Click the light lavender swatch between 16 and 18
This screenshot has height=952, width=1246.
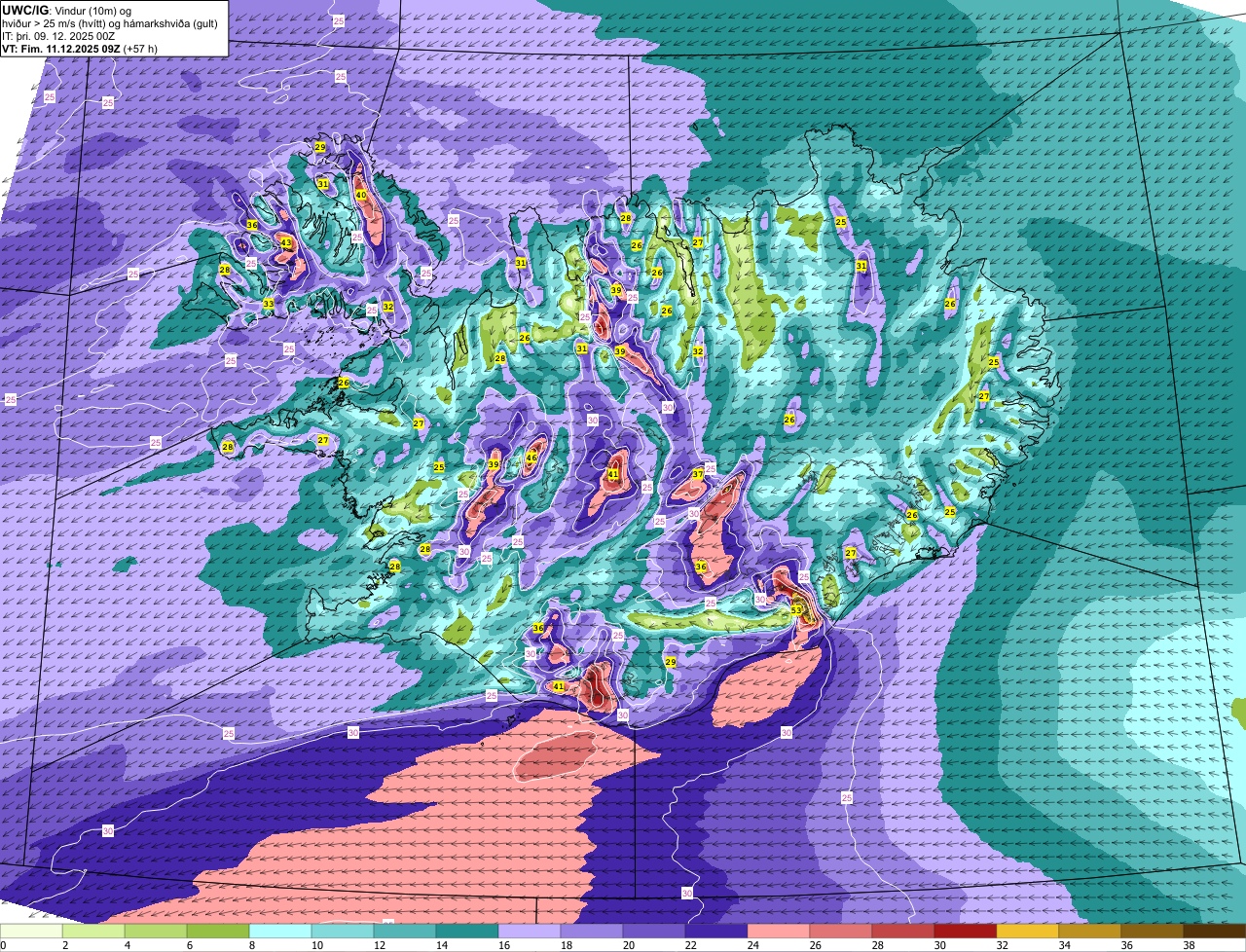click(x=530, y=931)
